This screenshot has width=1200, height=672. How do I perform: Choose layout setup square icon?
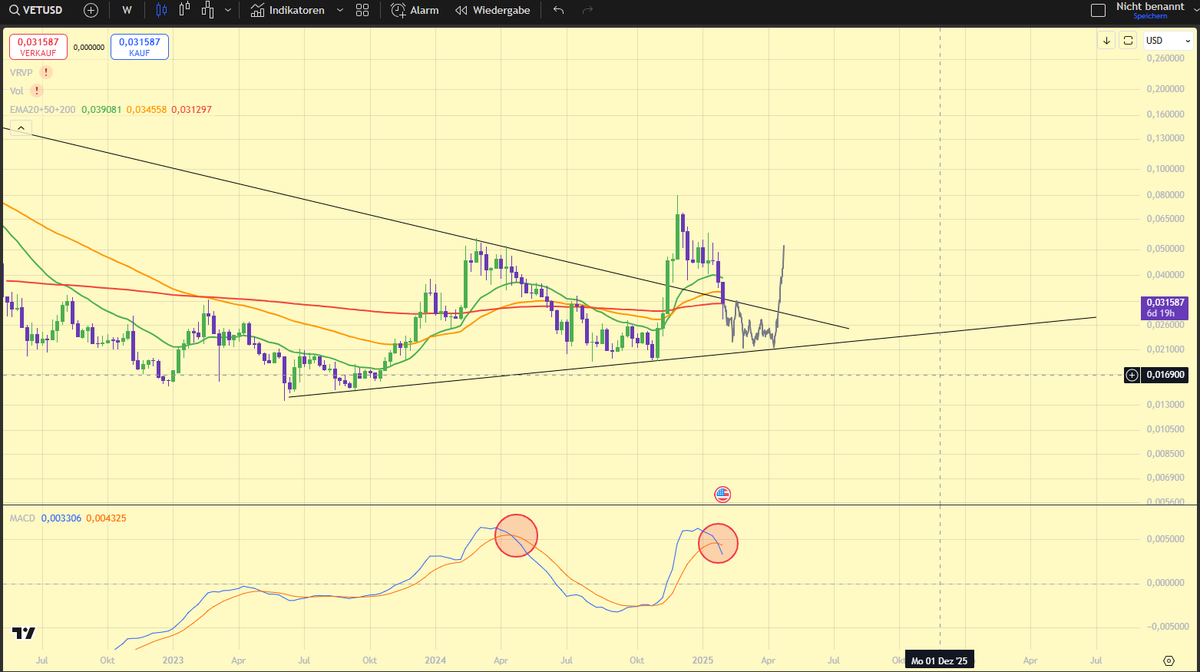[1098, 10]
